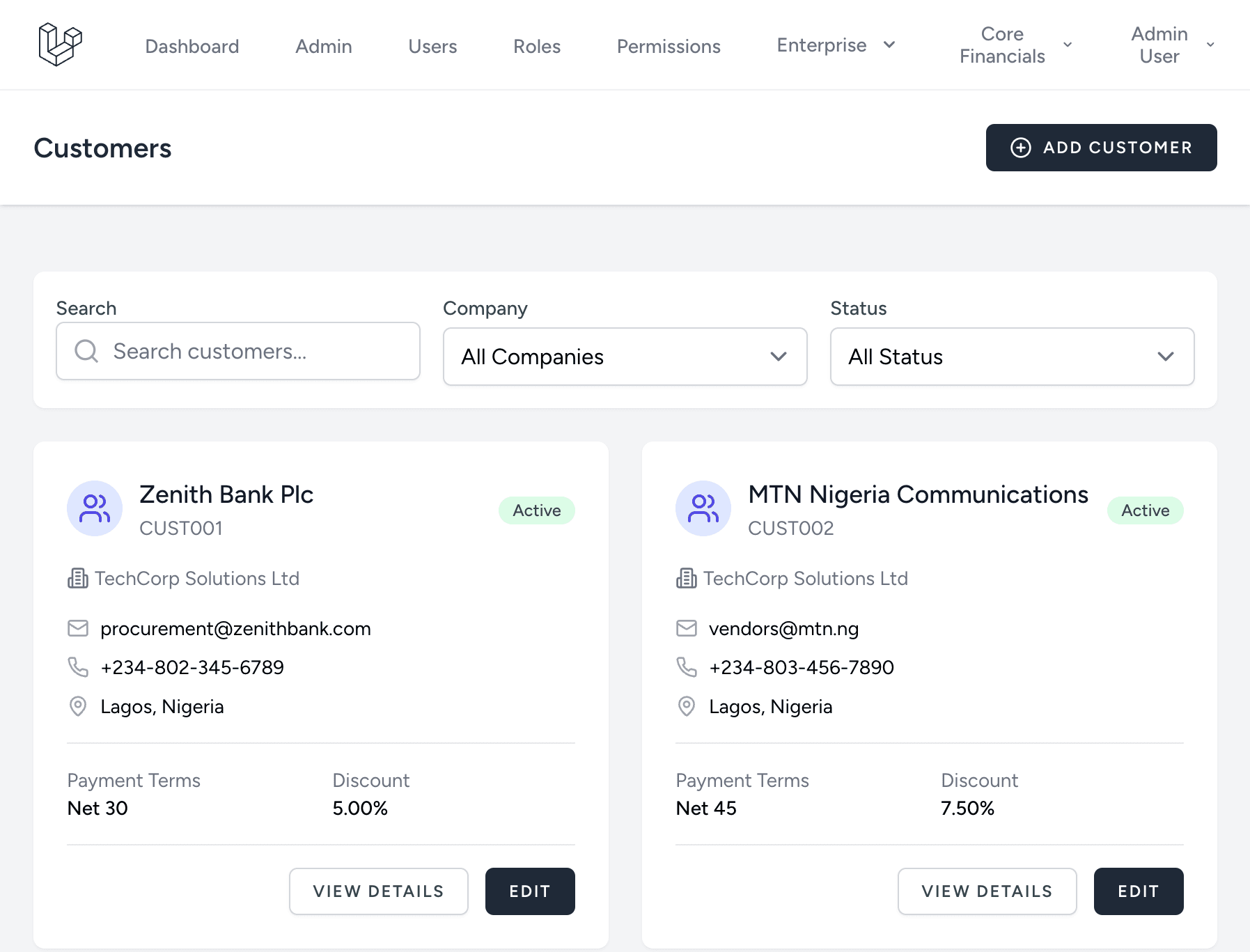Click building icon on MTN Nigeria card
The image size is (1250, 952).
(687, 578)
